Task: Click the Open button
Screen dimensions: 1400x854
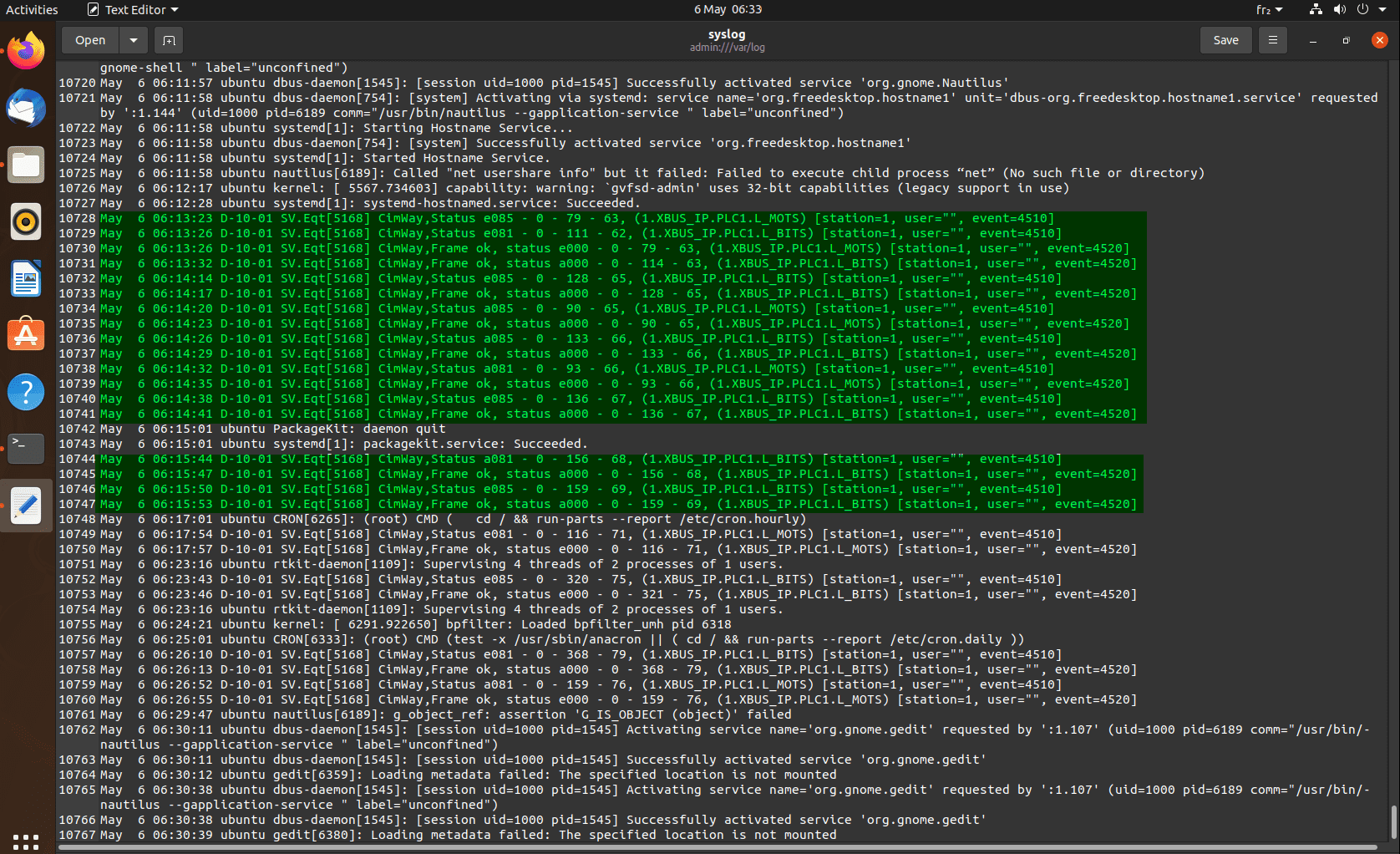Action: tap(90, 40)
